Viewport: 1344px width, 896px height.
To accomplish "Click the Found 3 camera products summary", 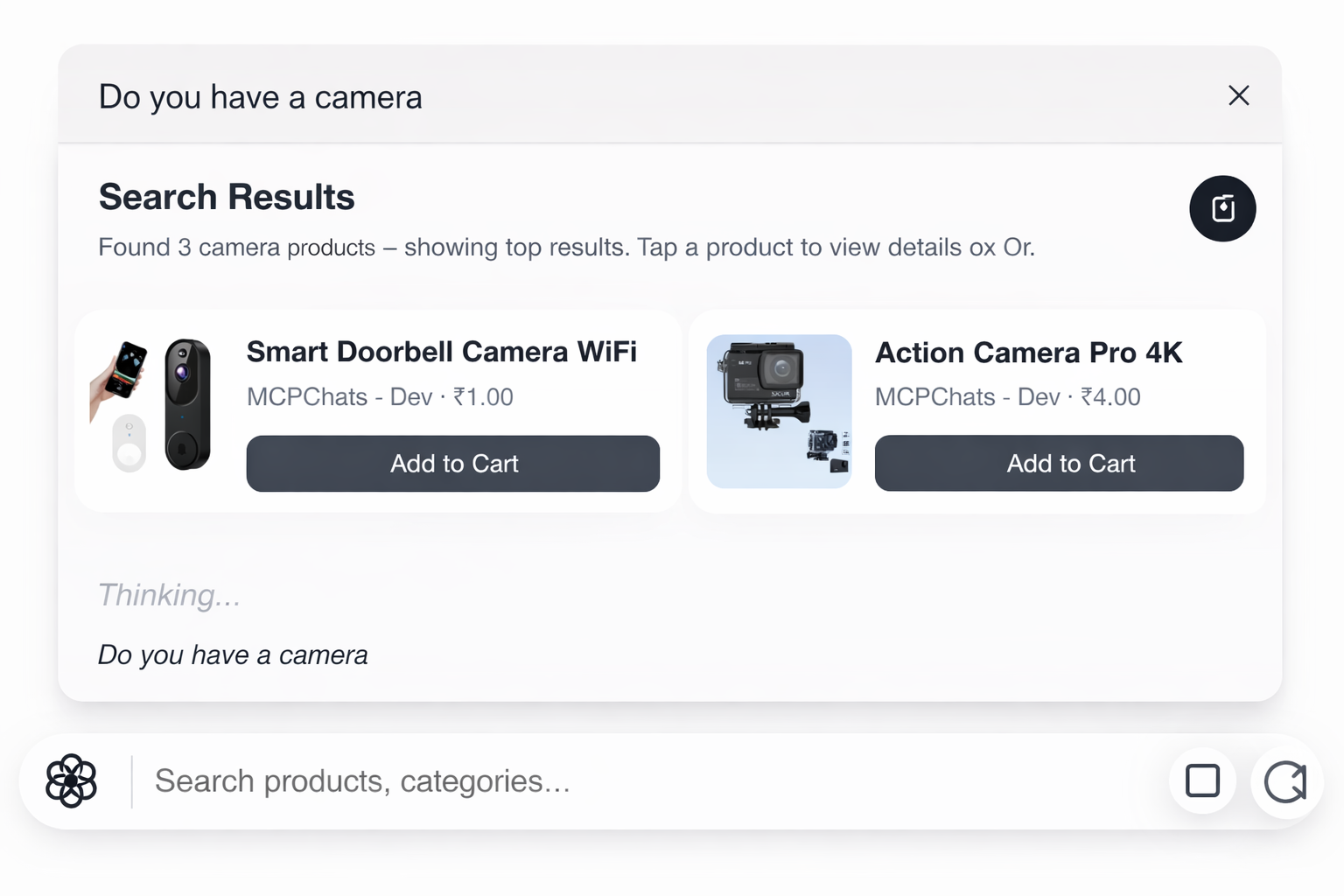I will coord(566,248).
